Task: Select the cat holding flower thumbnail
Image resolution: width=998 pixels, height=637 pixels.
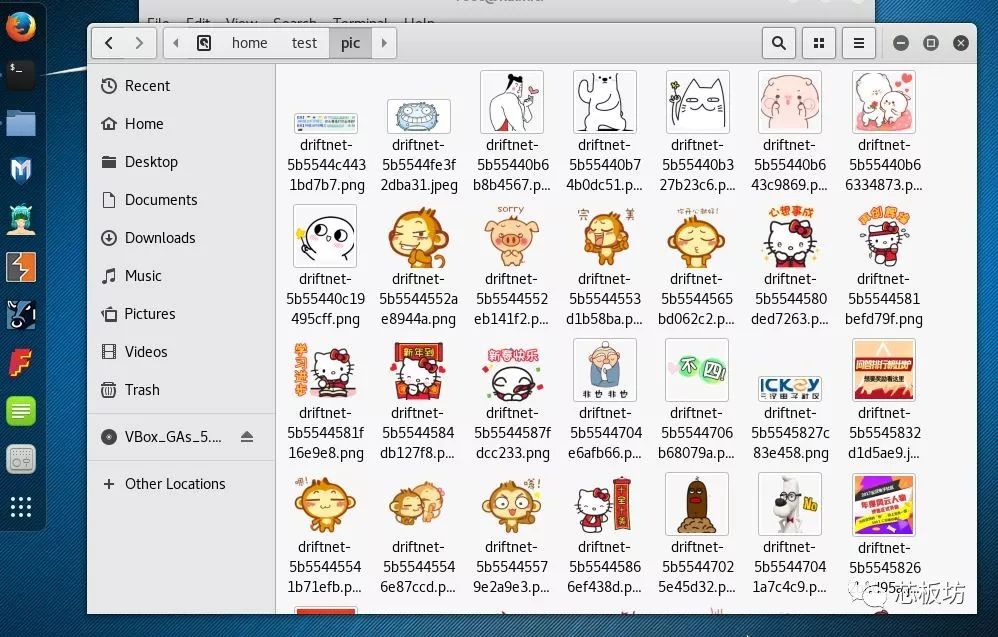Action: 698,102
